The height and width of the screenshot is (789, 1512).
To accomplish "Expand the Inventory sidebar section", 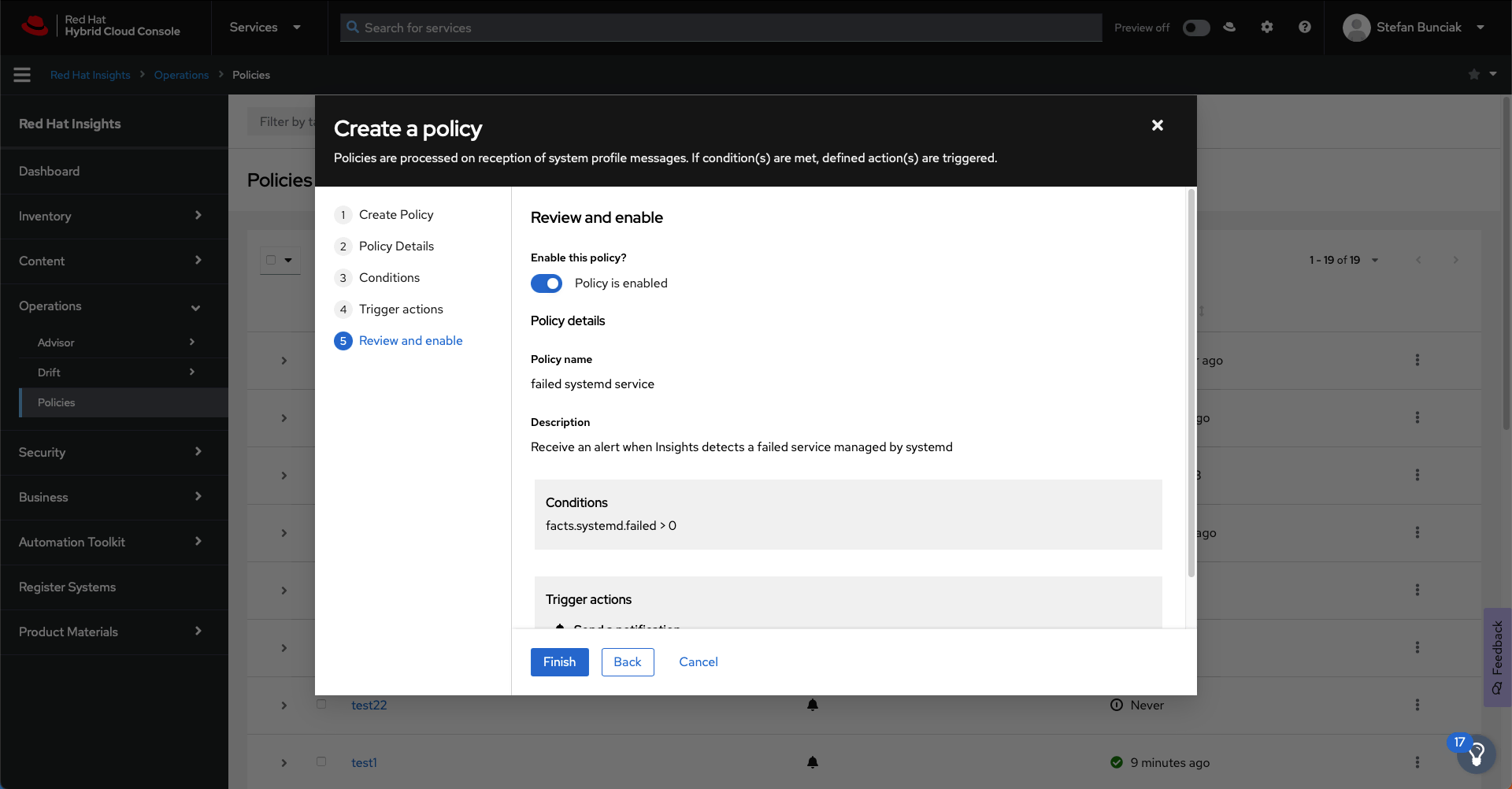I will click(x=110, y=216).
